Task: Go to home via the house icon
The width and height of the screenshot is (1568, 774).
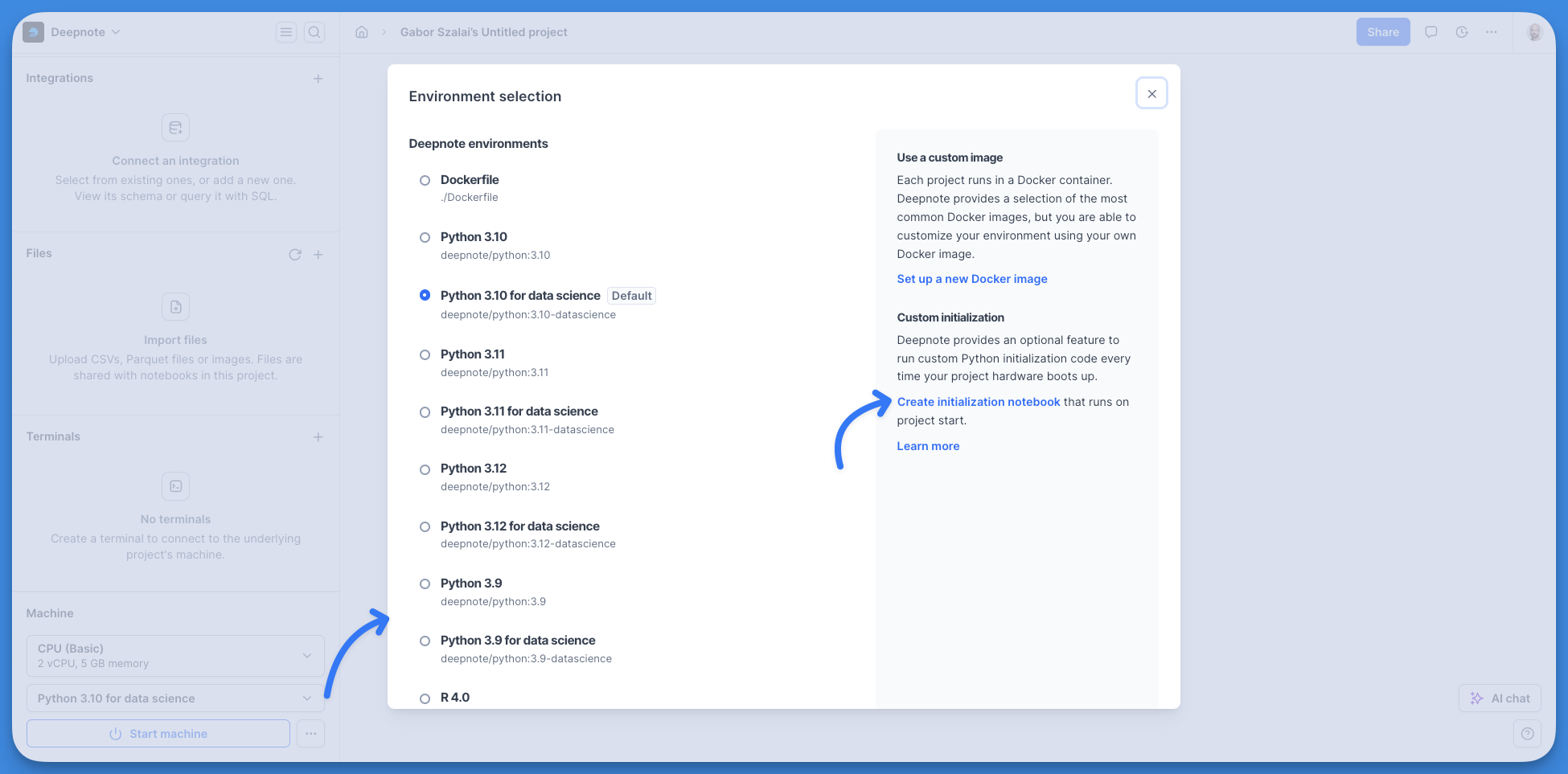Action: click(x=362, y=32)
